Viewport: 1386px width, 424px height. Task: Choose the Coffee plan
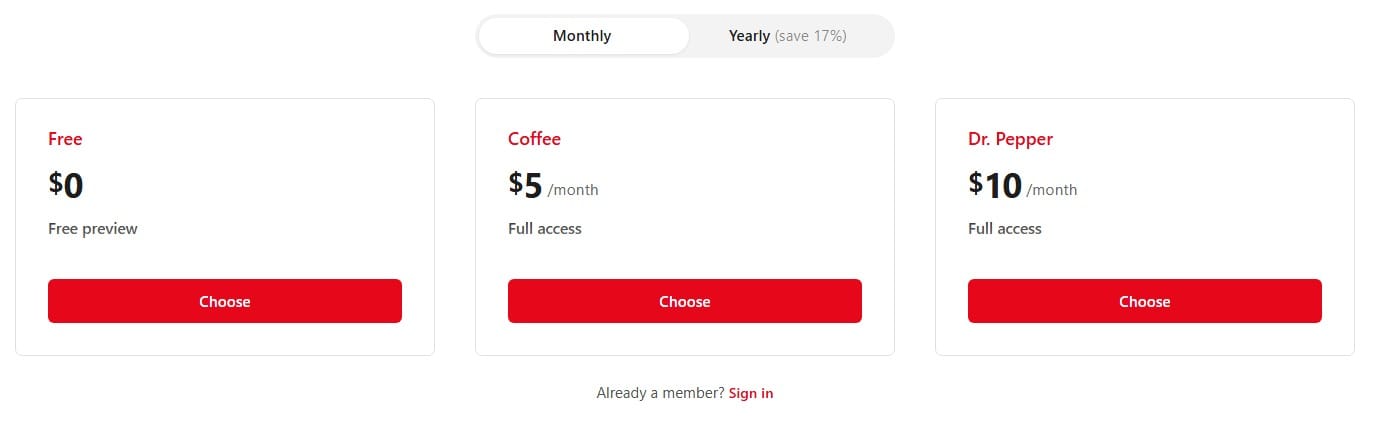click(x=685, y=301)
